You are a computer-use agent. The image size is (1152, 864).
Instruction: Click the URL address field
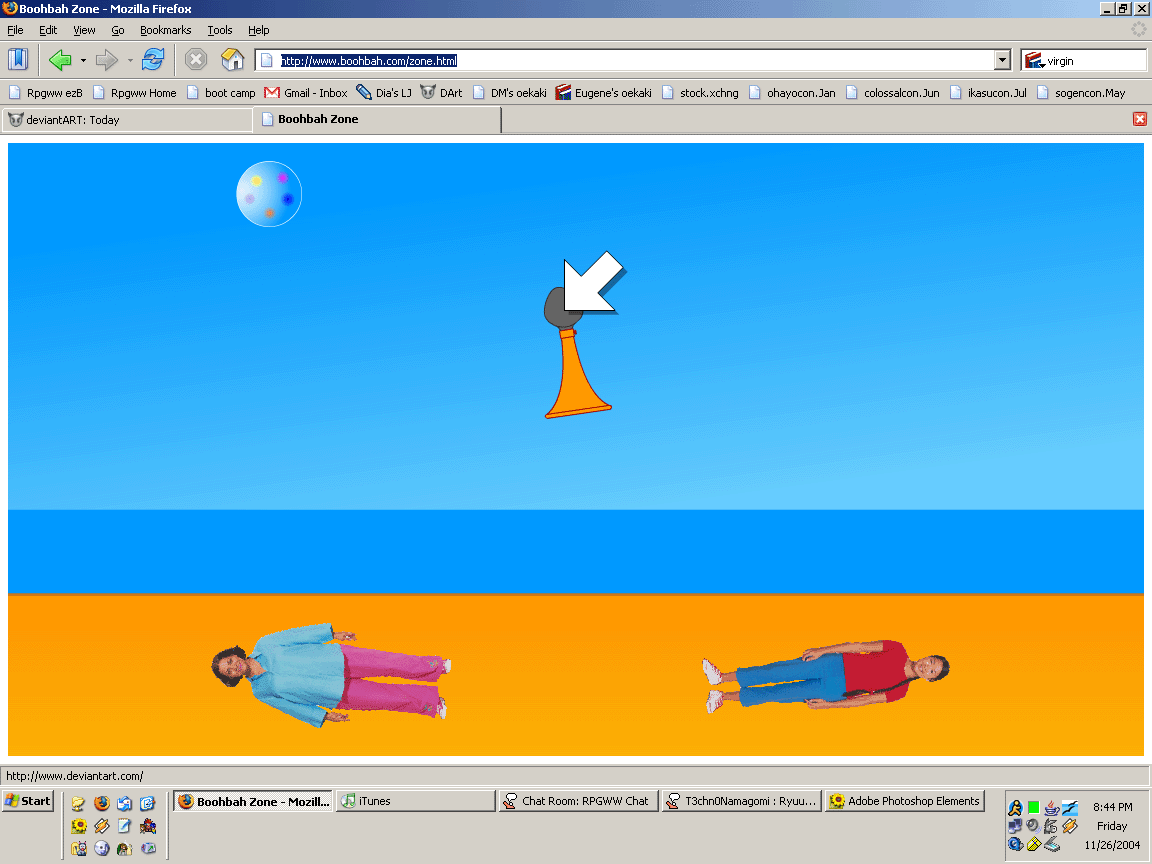(x=626, y=60)
